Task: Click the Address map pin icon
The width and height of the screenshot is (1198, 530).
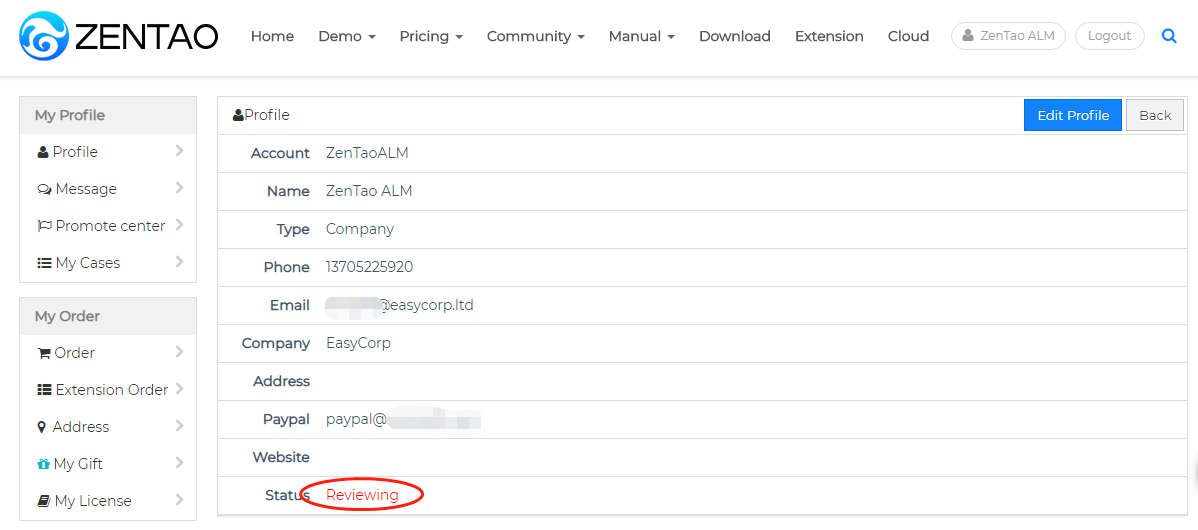Action: 42,427
